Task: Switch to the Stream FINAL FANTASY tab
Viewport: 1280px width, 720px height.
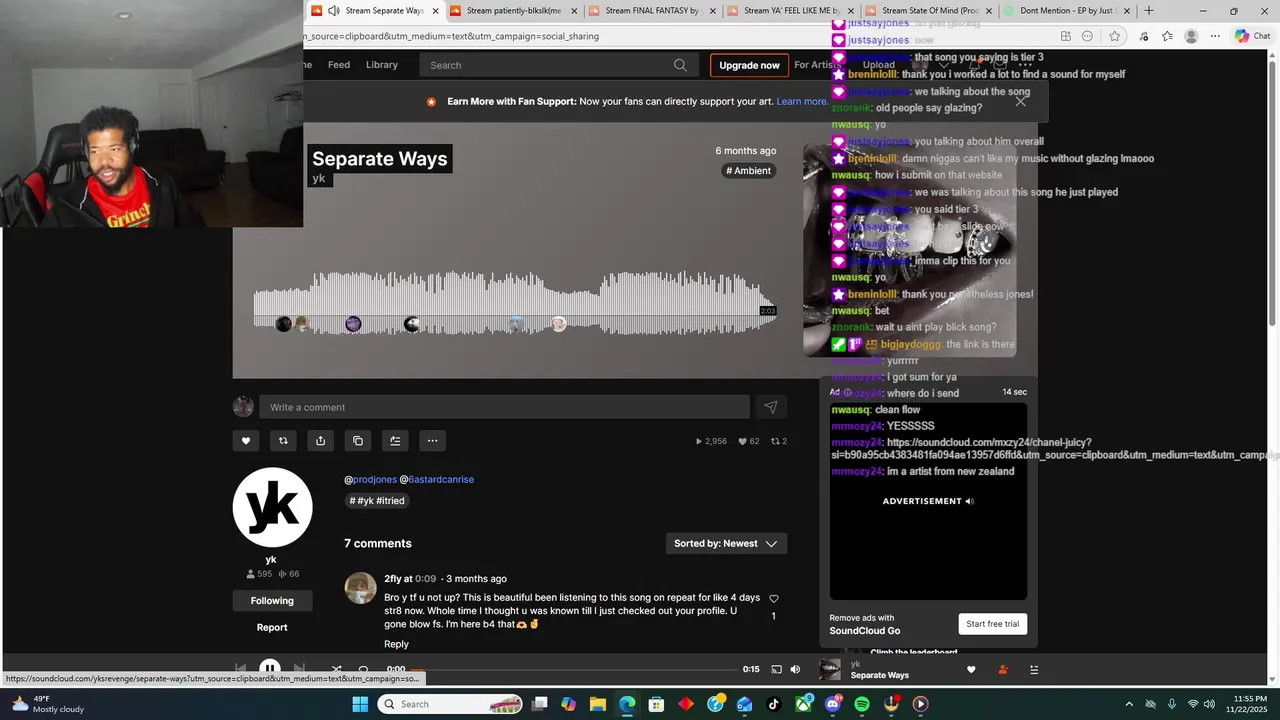Action: click(651, 11)
